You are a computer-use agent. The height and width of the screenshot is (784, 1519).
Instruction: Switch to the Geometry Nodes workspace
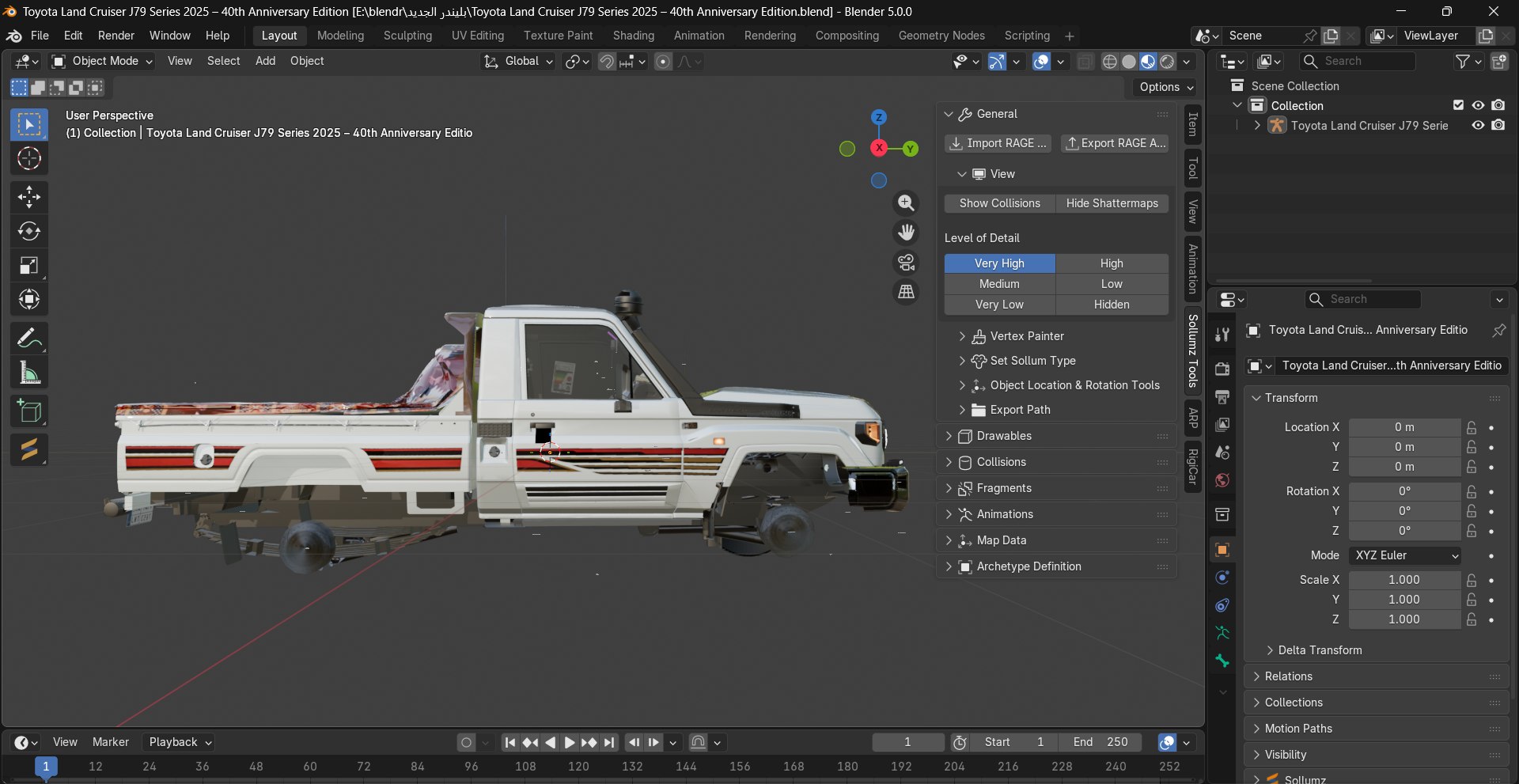[x=941, y=36]
